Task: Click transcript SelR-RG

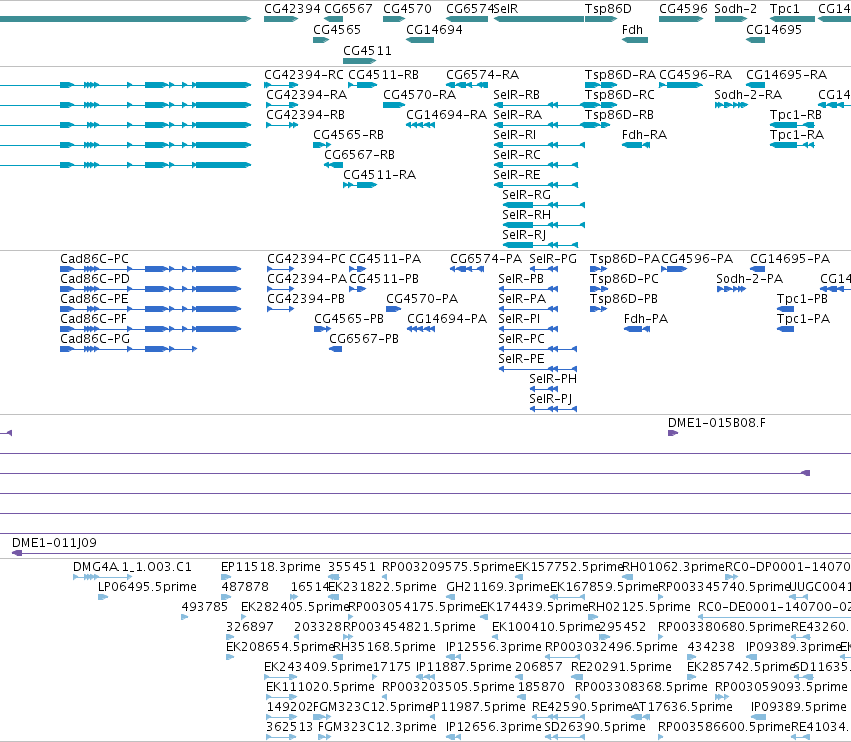Action: (x=543, y=205)
